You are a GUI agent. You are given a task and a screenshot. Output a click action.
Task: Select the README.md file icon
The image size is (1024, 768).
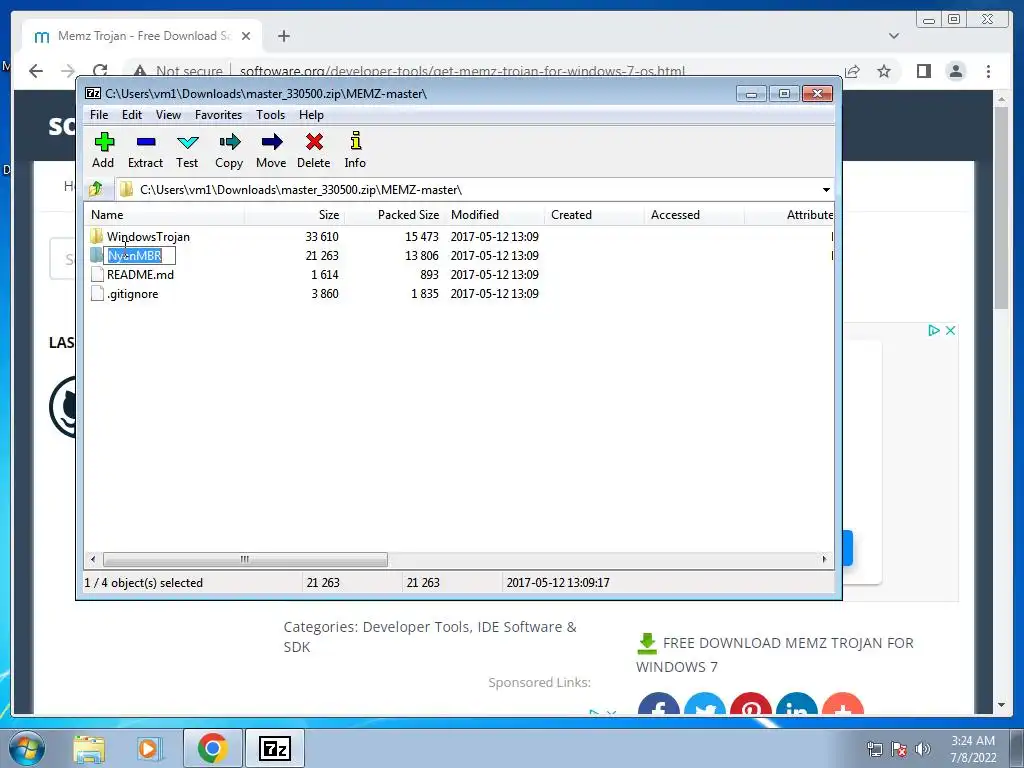point(97,274)
